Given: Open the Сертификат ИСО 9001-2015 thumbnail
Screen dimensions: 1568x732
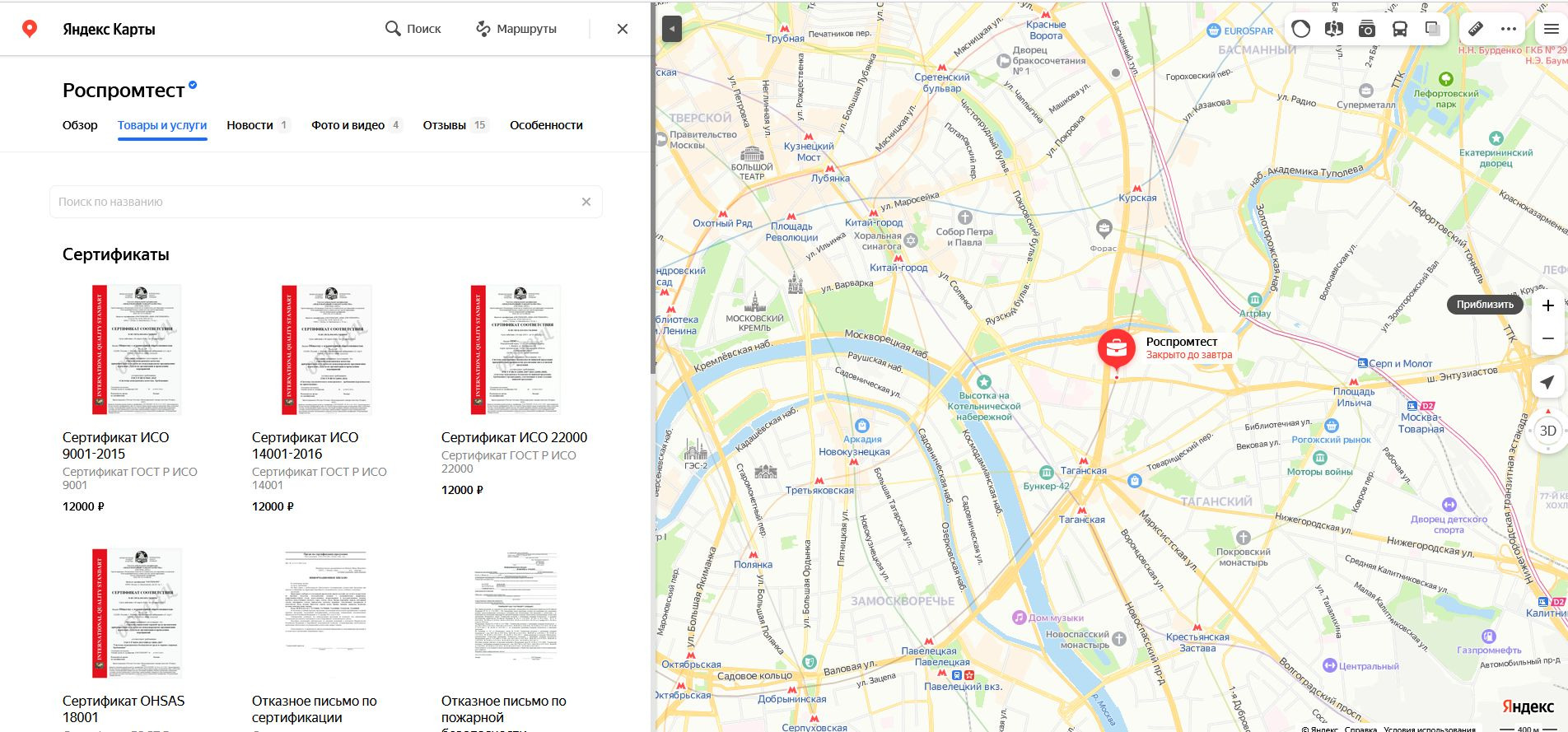Looking at the screenshot, I should coord(137,350).
